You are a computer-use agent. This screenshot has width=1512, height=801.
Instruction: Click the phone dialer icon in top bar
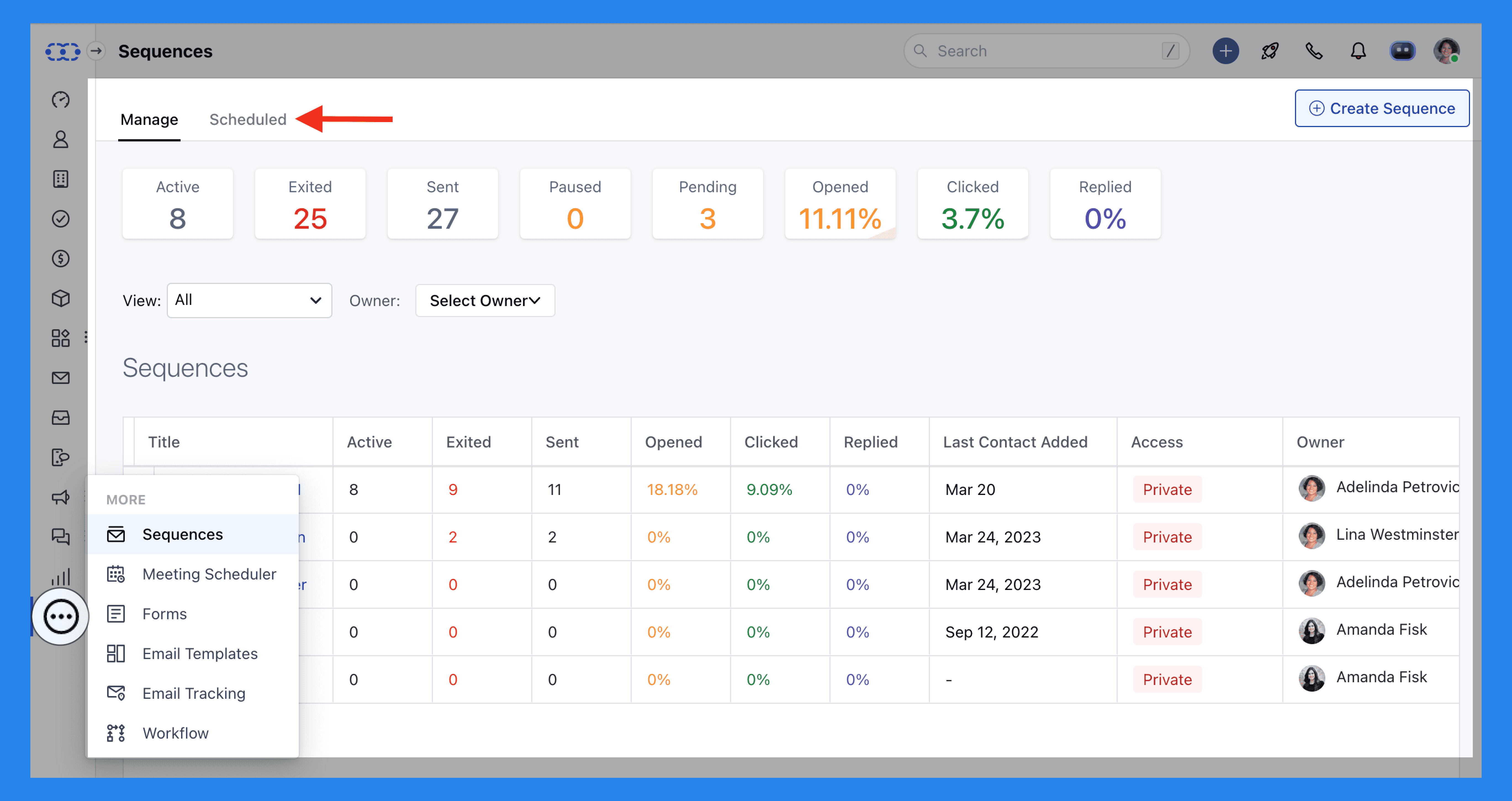click(1314, 51)
